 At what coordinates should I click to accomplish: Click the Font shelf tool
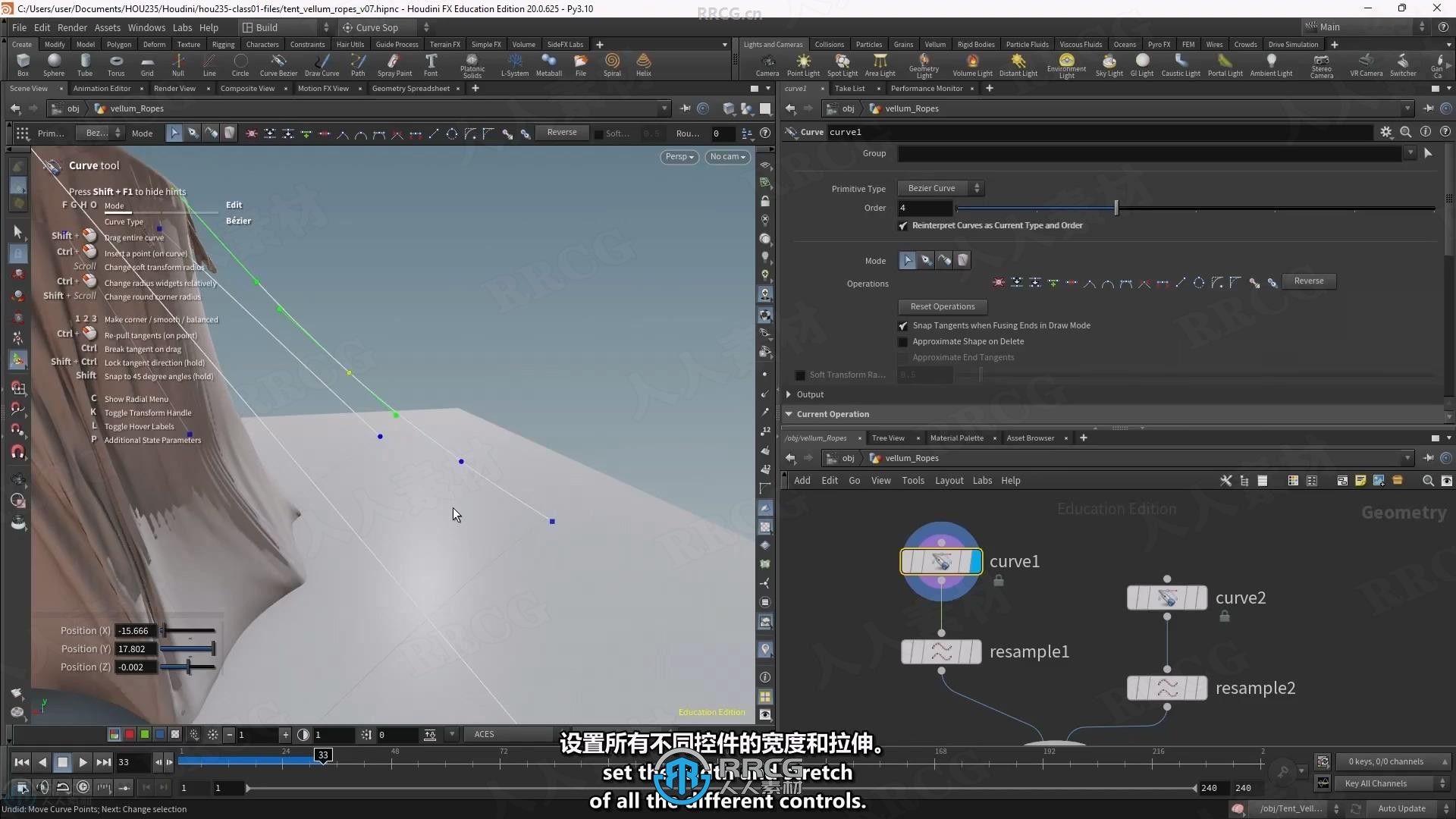point(431,64)
